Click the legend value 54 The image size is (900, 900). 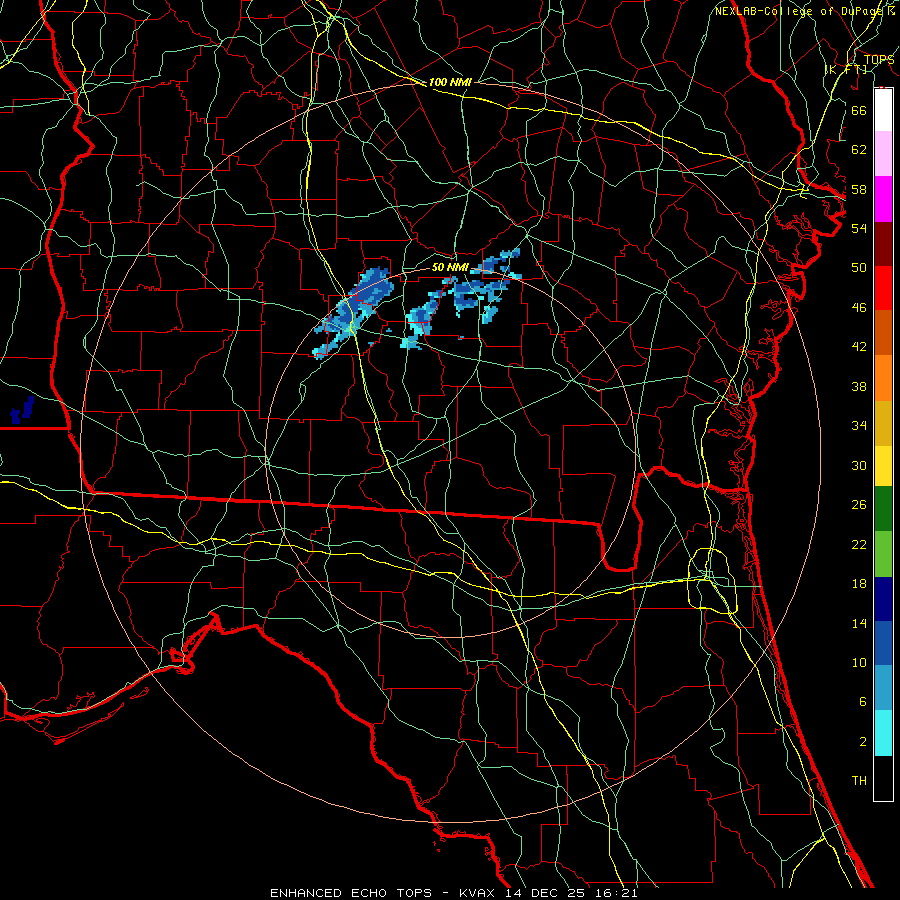[859, 228]
